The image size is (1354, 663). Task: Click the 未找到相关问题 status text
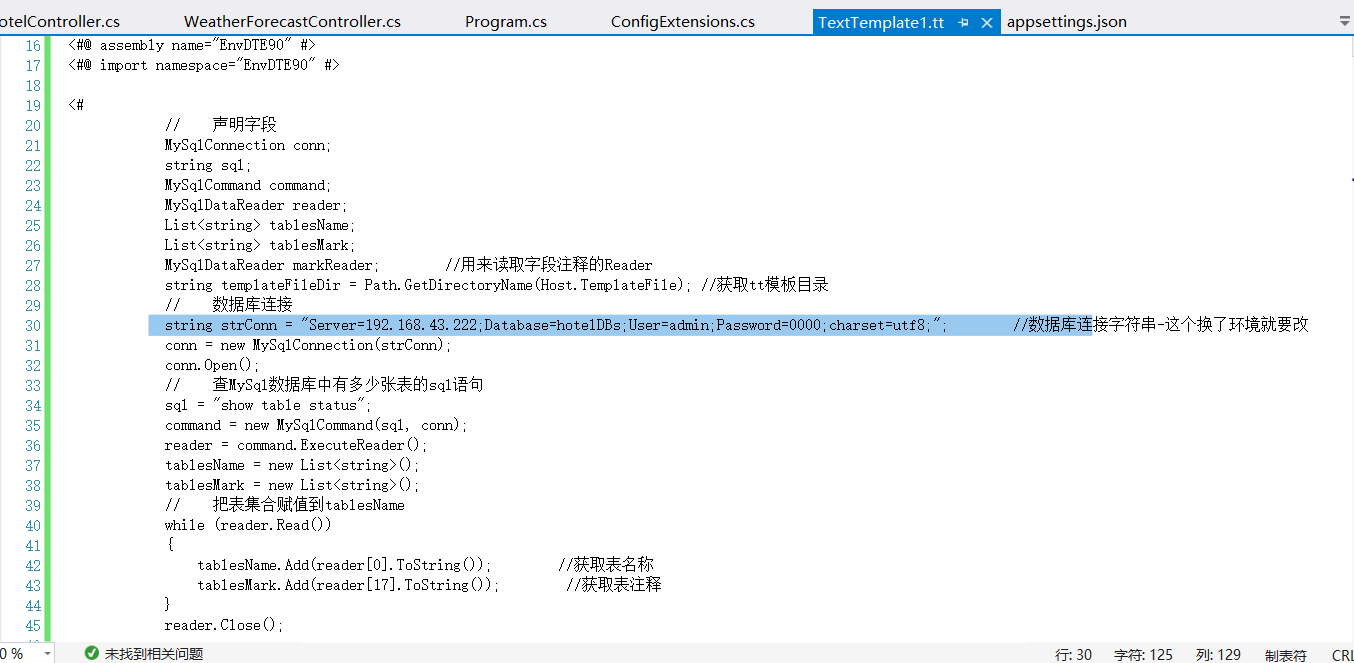point(154,654)
